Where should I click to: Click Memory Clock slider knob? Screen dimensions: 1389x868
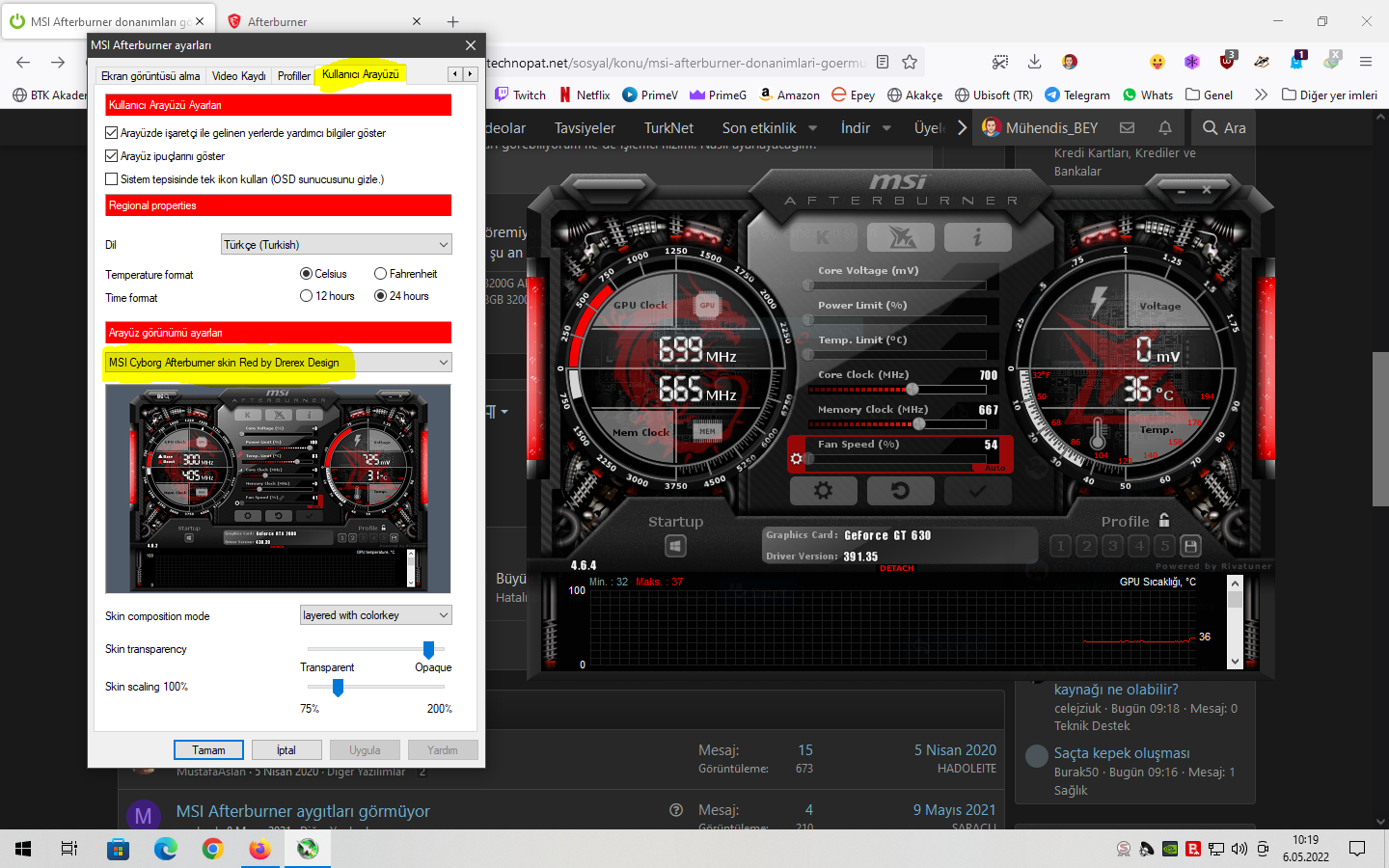pos(919,424)
